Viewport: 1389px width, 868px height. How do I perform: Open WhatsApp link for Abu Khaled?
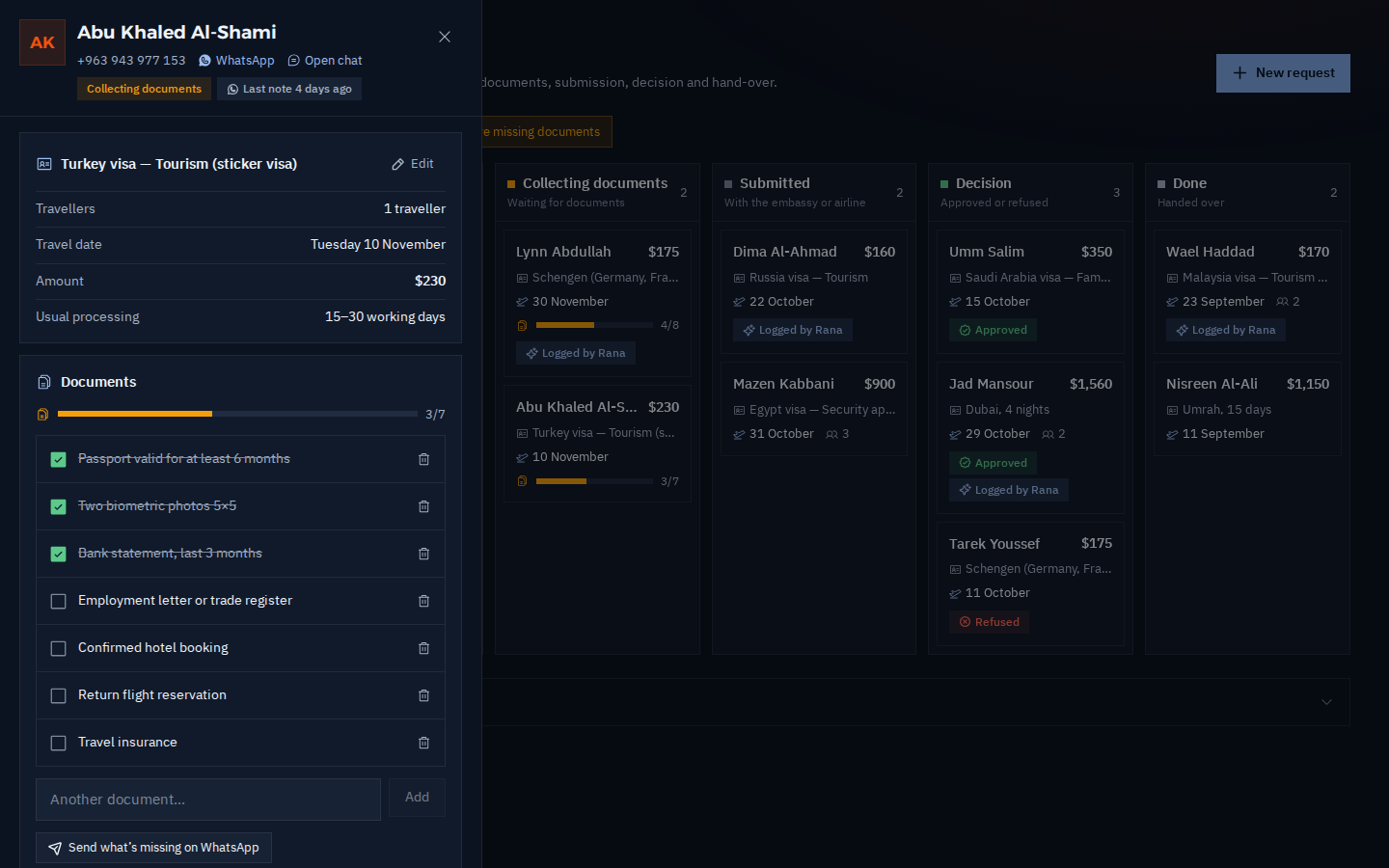pyautogui.click(x=236, y=61)
